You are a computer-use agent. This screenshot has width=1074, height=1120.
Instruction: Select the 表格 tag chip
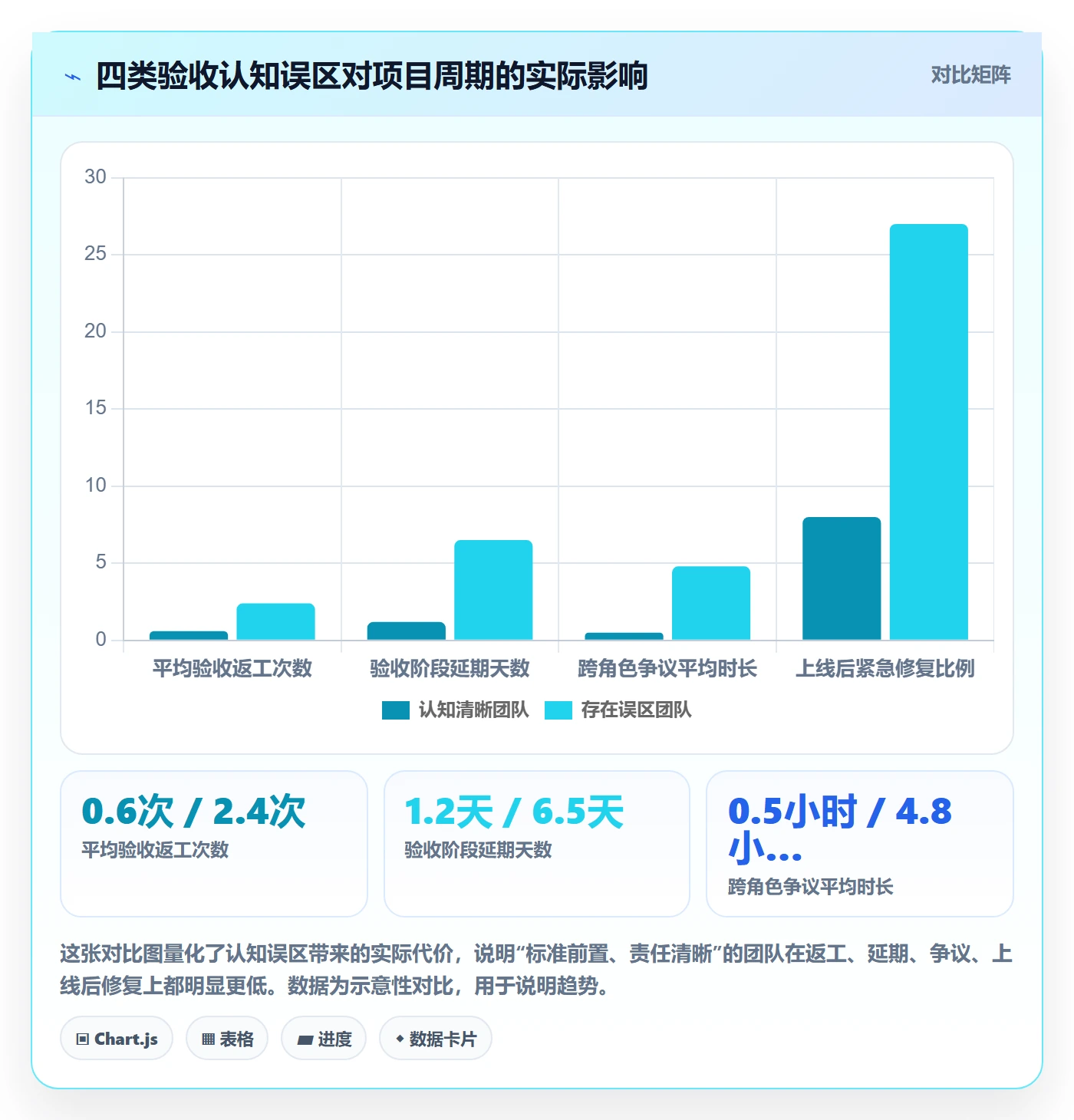(x=227, y=1039)
